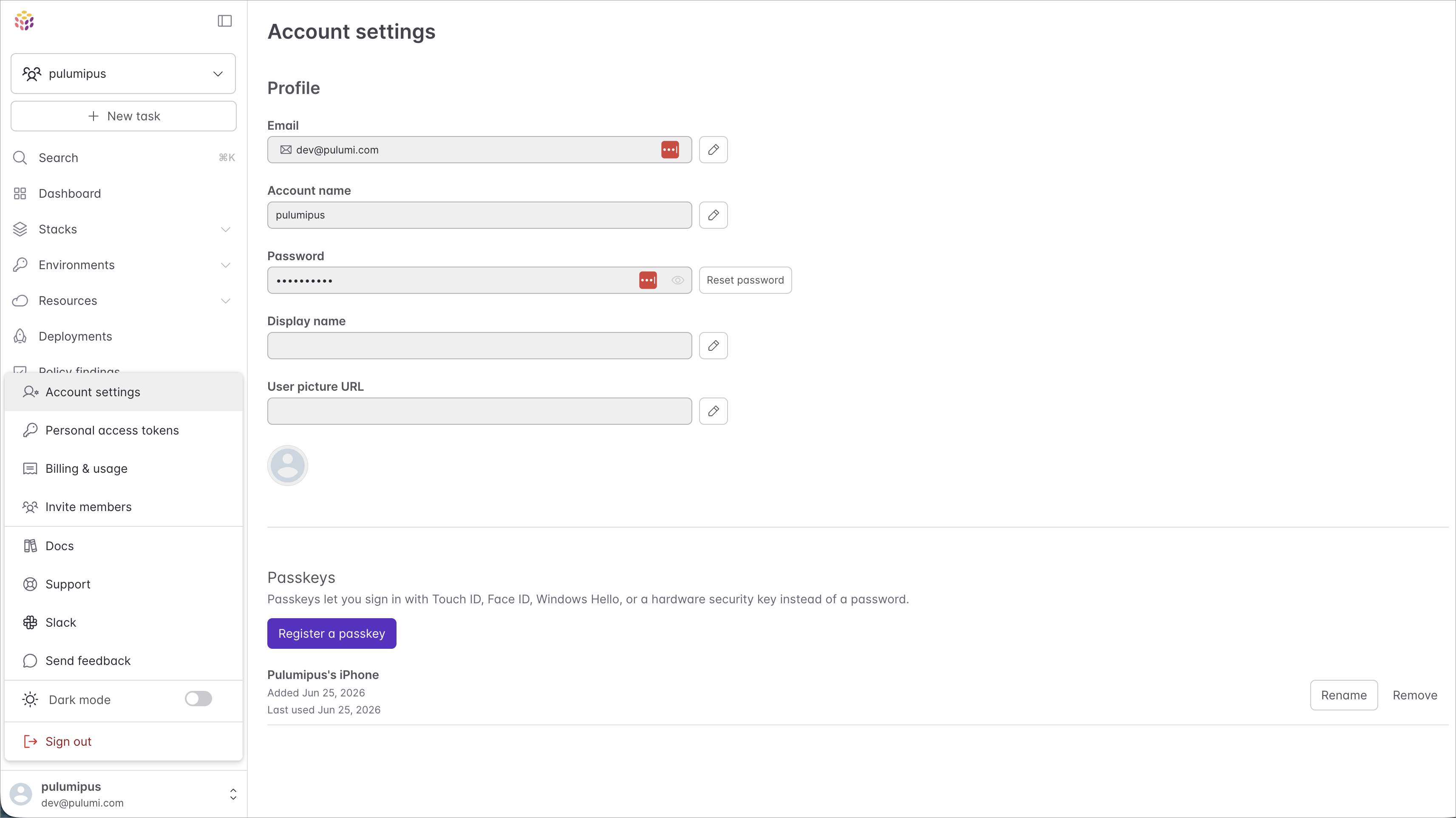The image size is (1456, 818).
Task: Click the Search magnifier icon
Action: [x=20, y=158]
